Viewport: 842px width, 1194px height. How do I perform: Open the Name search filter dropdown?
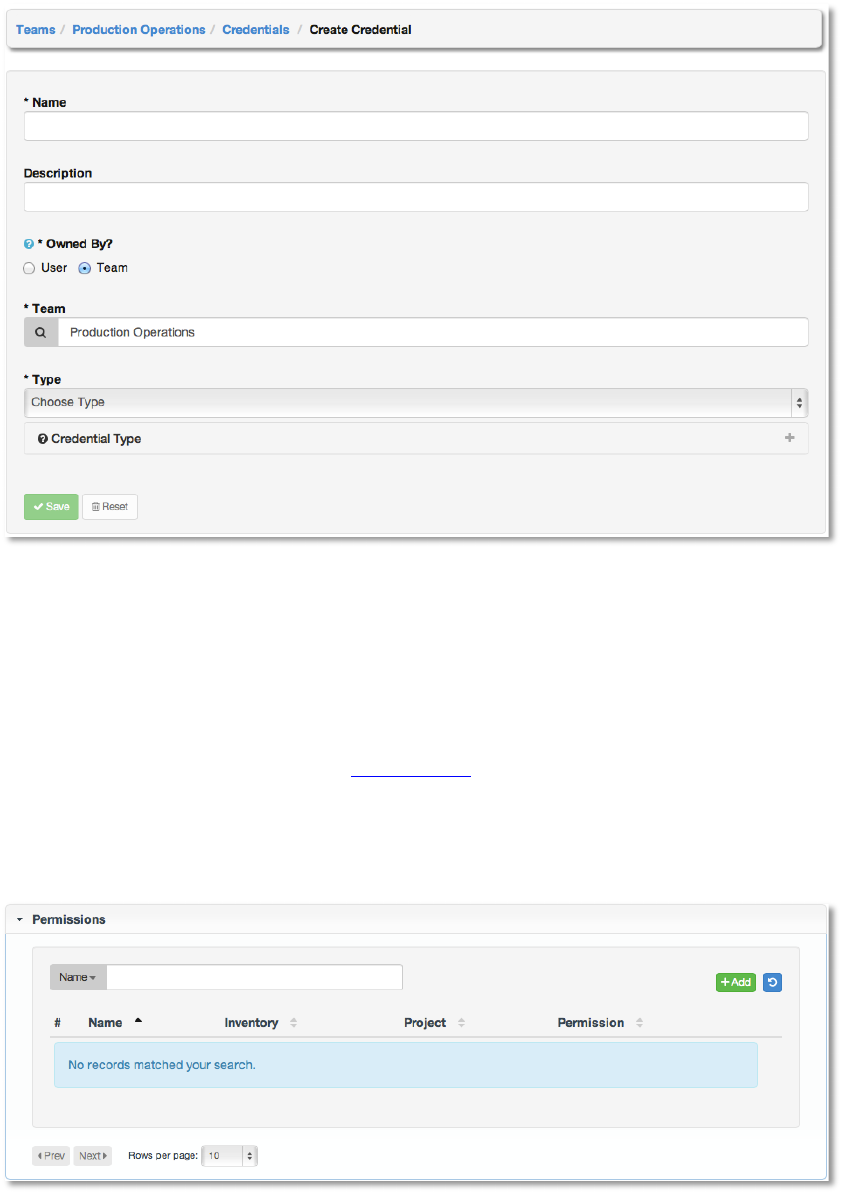pyautogui.click(x=78, y=977)
